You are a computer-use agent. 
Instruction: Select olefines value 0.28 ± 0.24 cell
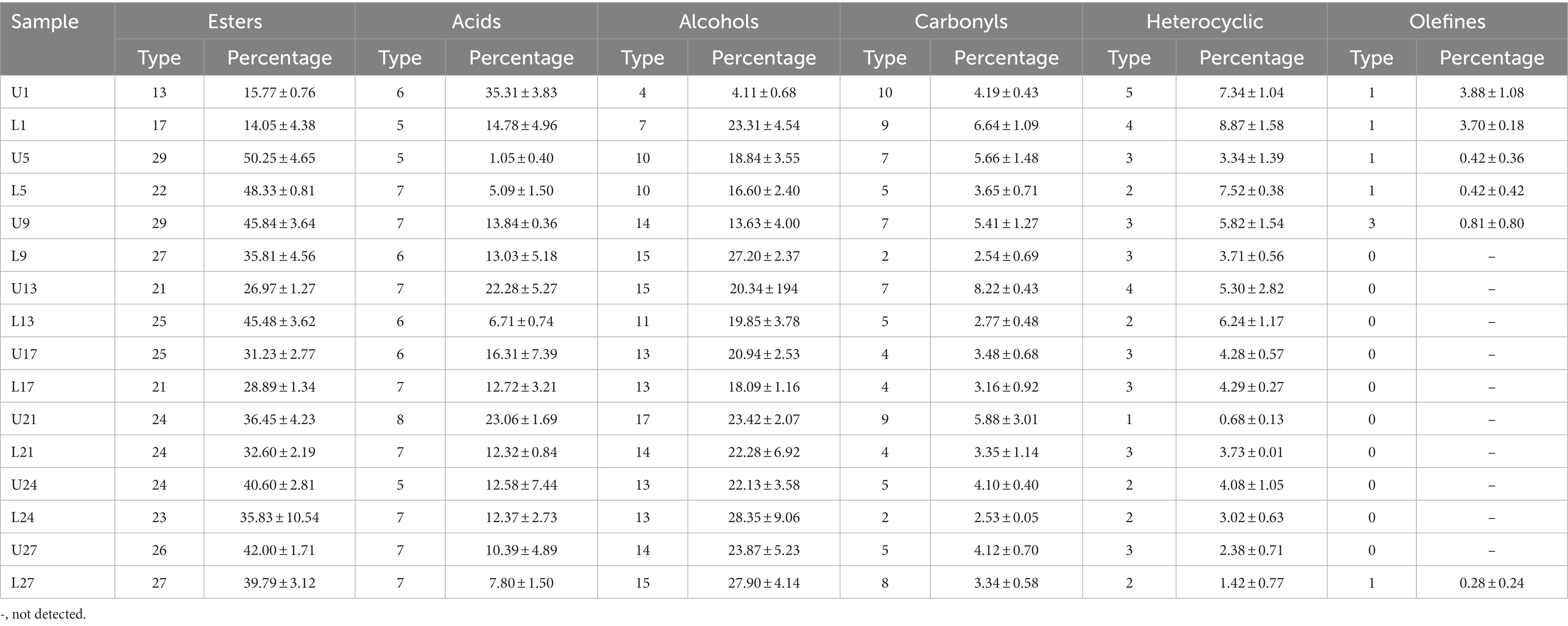point(1492,582)
